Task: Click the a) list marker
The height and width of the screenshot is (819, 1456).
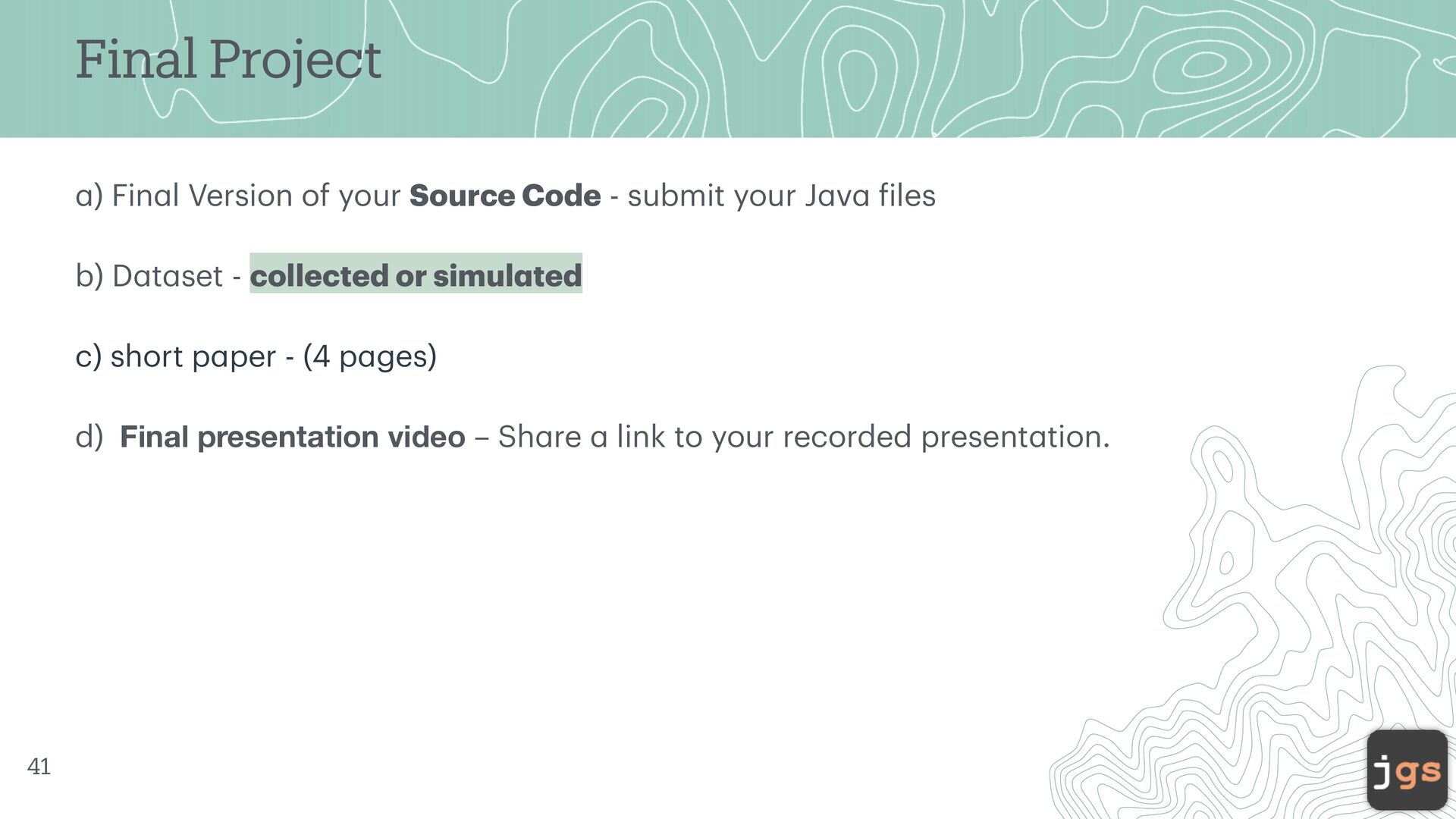Action: pyautogui.click(x=88, y=196)
